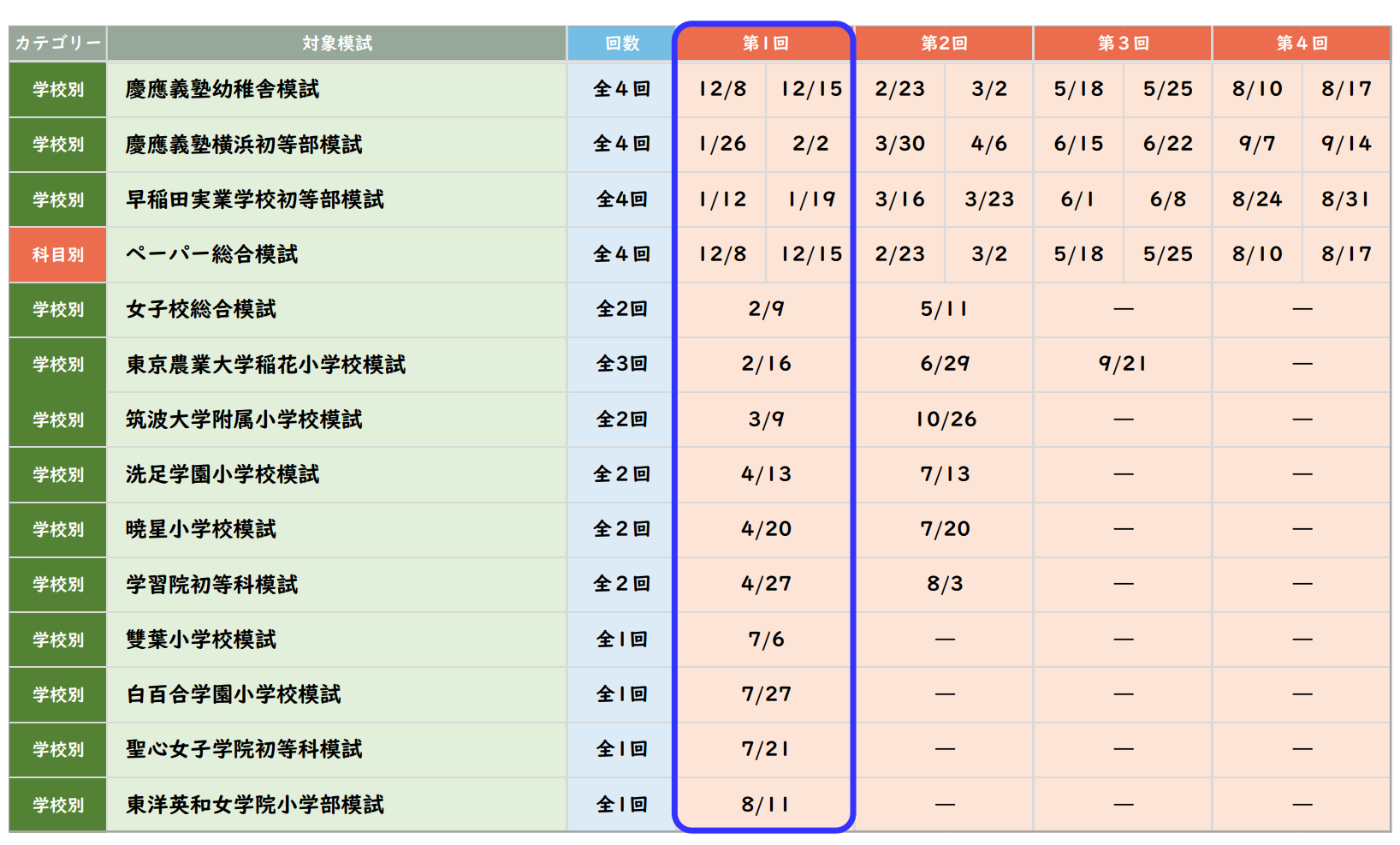This screenshot has width=1400, height=845.
Task: Select the 第3回 header cell
Action: [x=1123, y=43]
